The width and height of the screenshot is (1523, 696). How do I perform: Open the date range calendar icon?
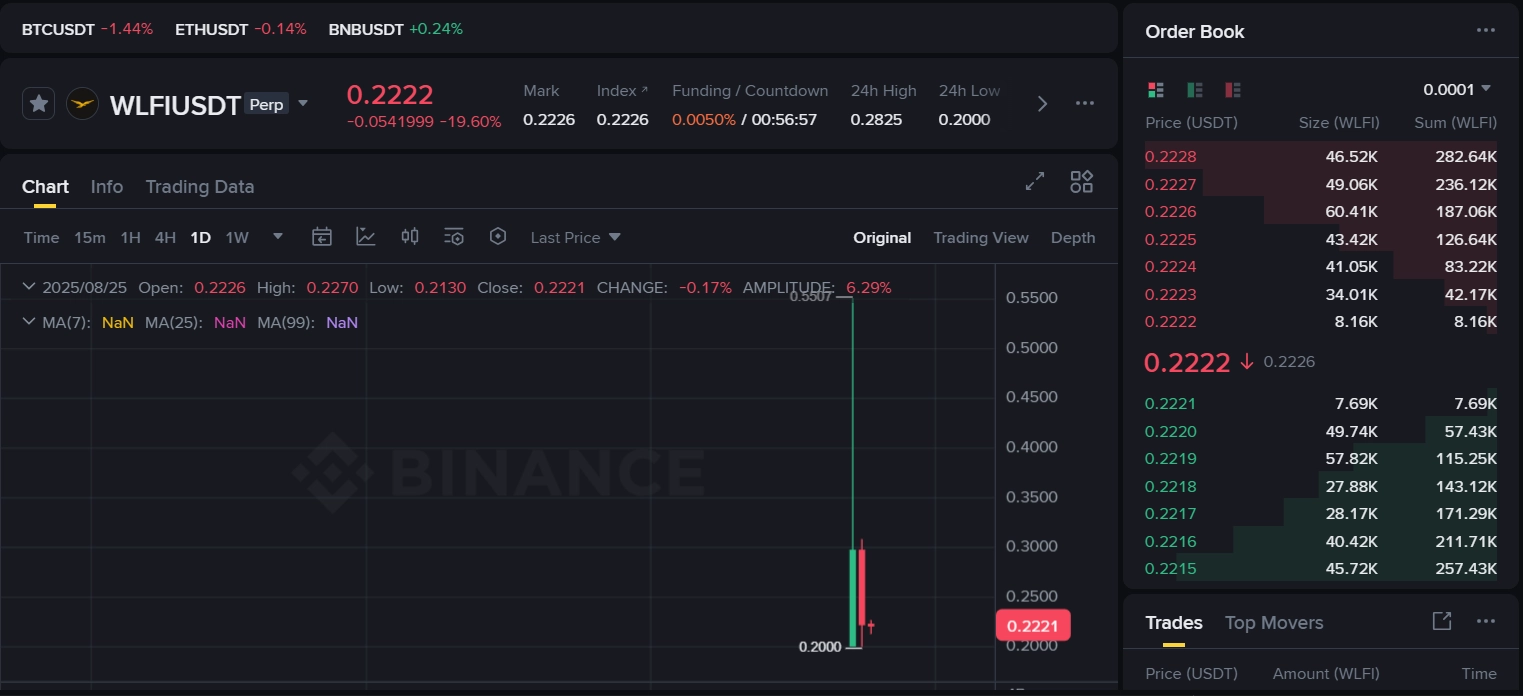322,236
